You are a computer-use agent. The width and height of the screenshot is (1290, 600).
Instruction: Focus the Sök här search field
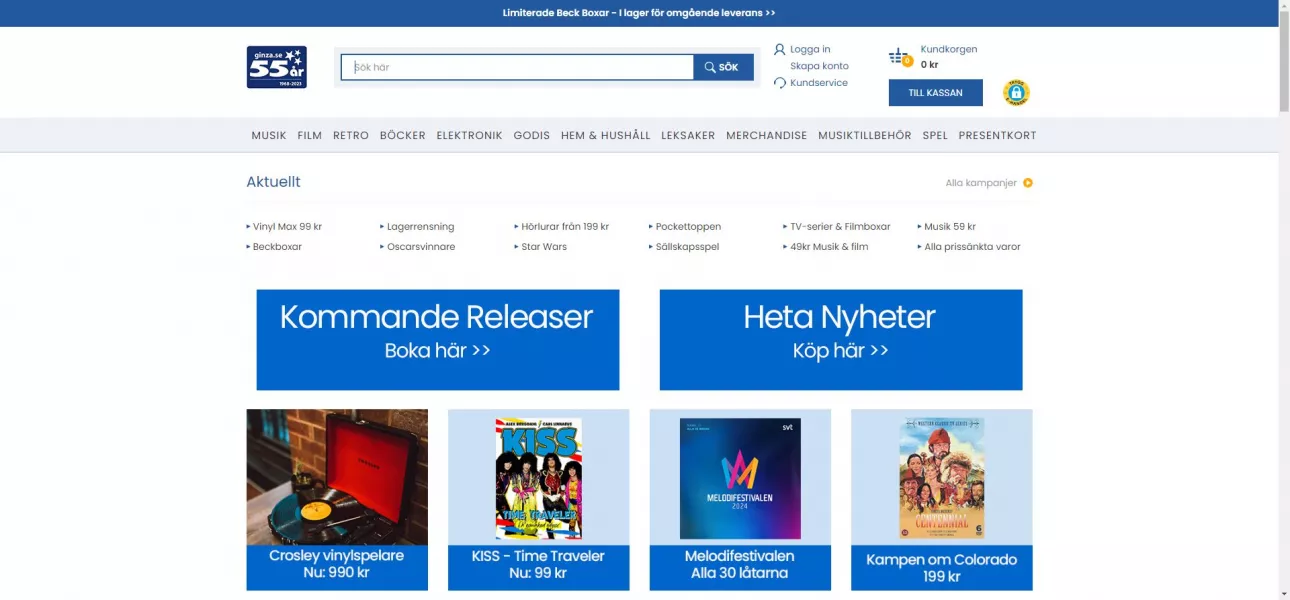tap(517, 67)
